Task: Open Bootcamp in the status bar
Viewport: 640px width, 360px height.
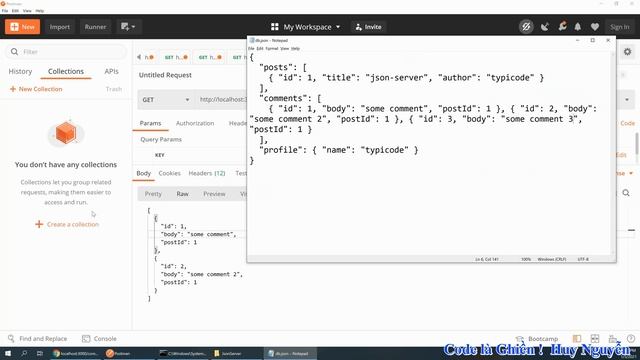Action: 537,339
